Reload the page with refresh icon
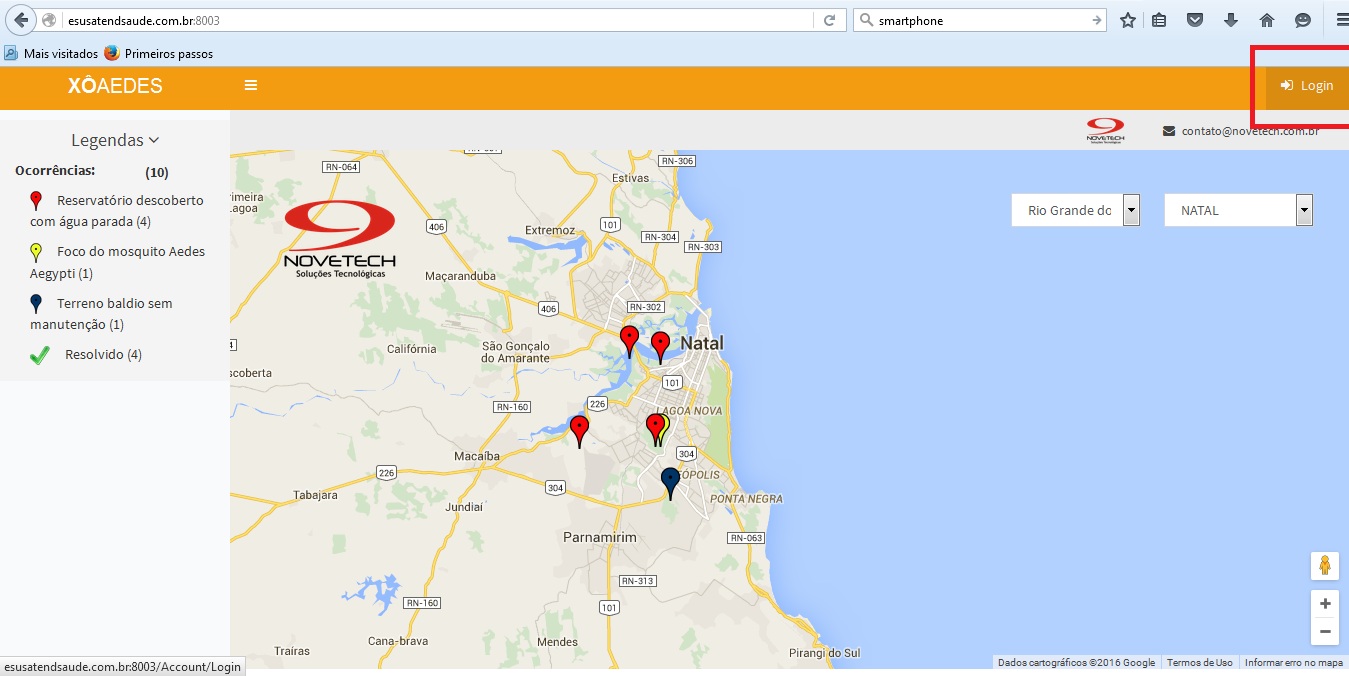The image size is (1349, 676). pyautogui.click(x=829, y=20)
